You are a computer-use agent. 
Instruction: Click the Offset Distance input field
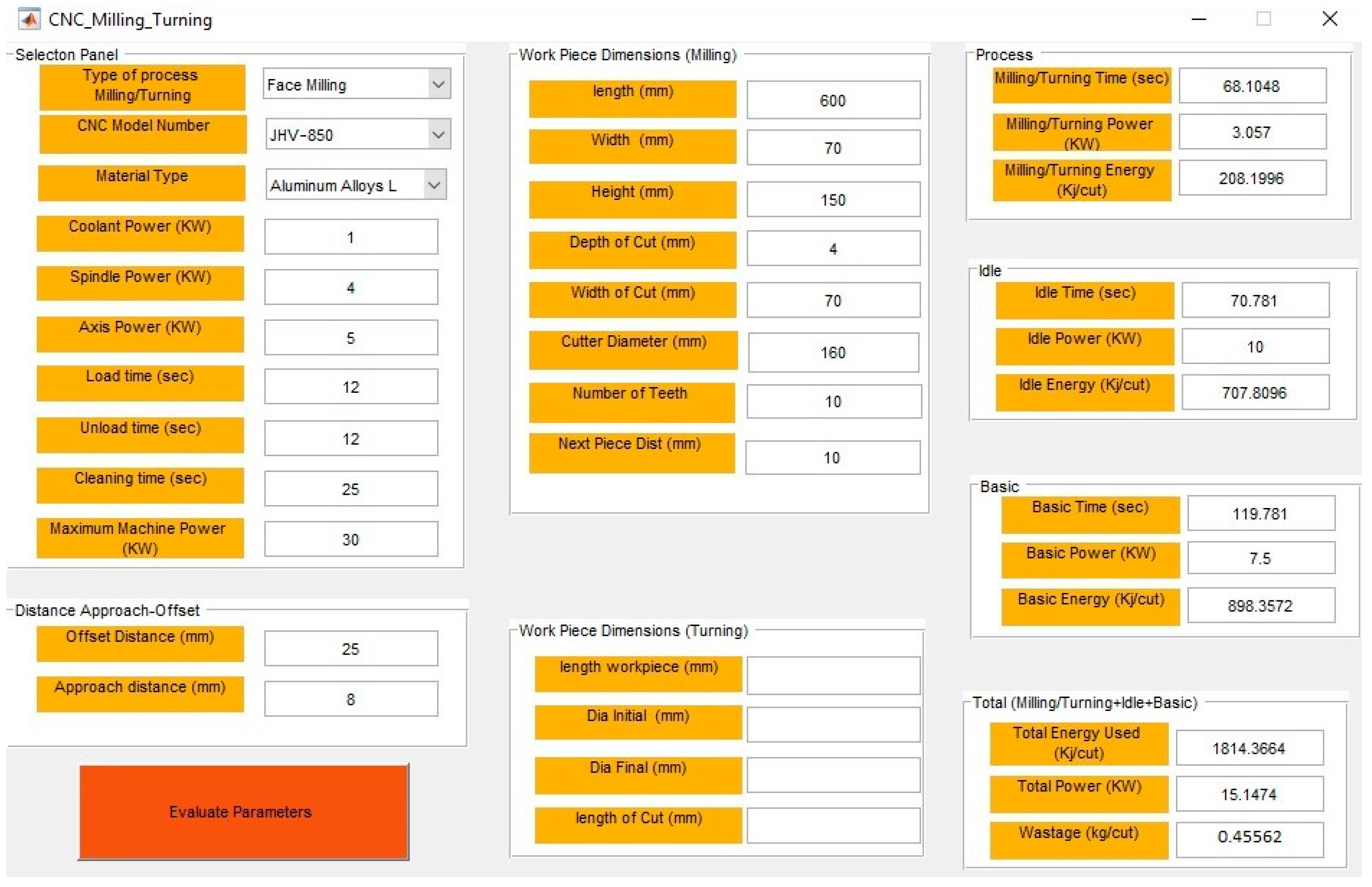pyautogui.click(x=350, y=648)
